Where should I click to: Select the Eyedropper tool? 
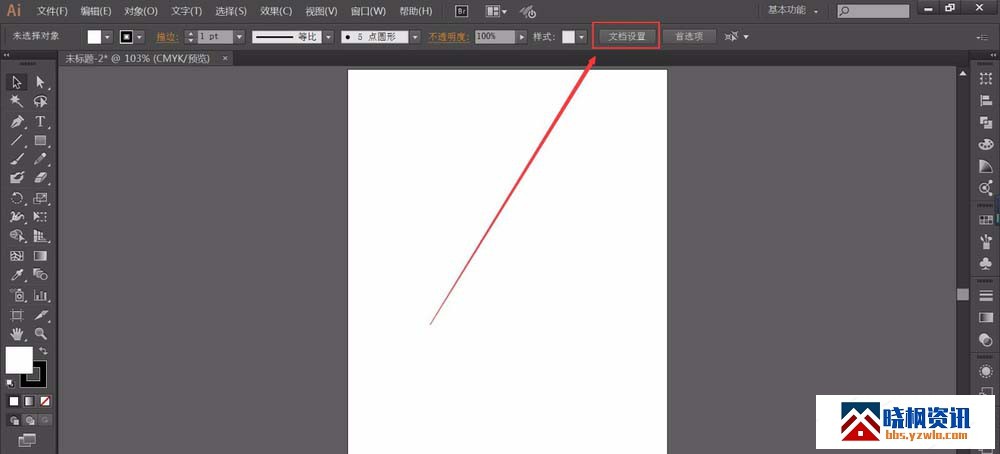coord(17,274)
